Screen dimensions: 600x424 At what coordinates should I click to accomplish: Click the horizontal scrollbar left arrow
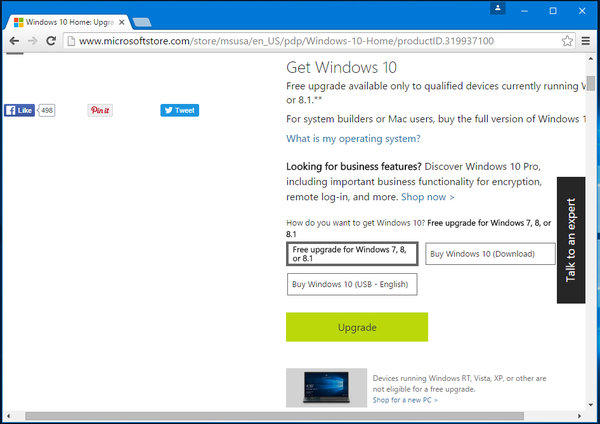click(x=8, y=416)
